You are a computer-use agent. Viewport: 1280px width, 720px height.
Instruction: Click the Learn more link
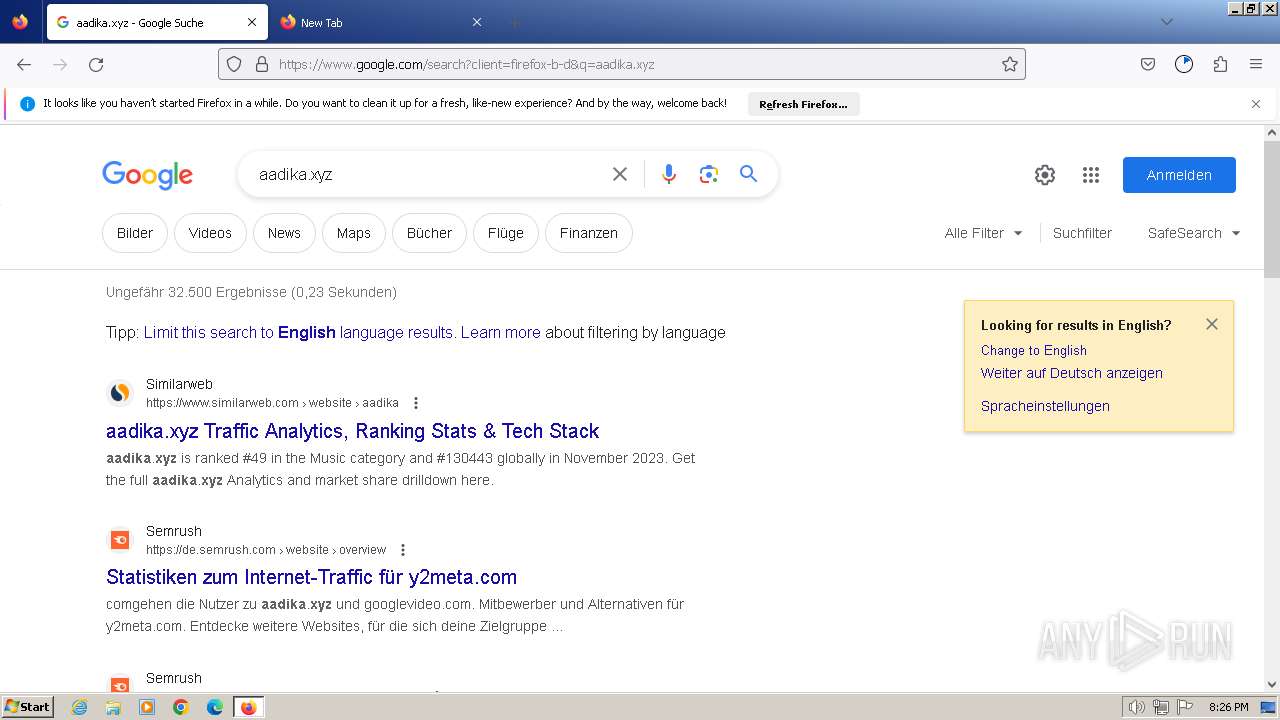click(x=500, y=333)
